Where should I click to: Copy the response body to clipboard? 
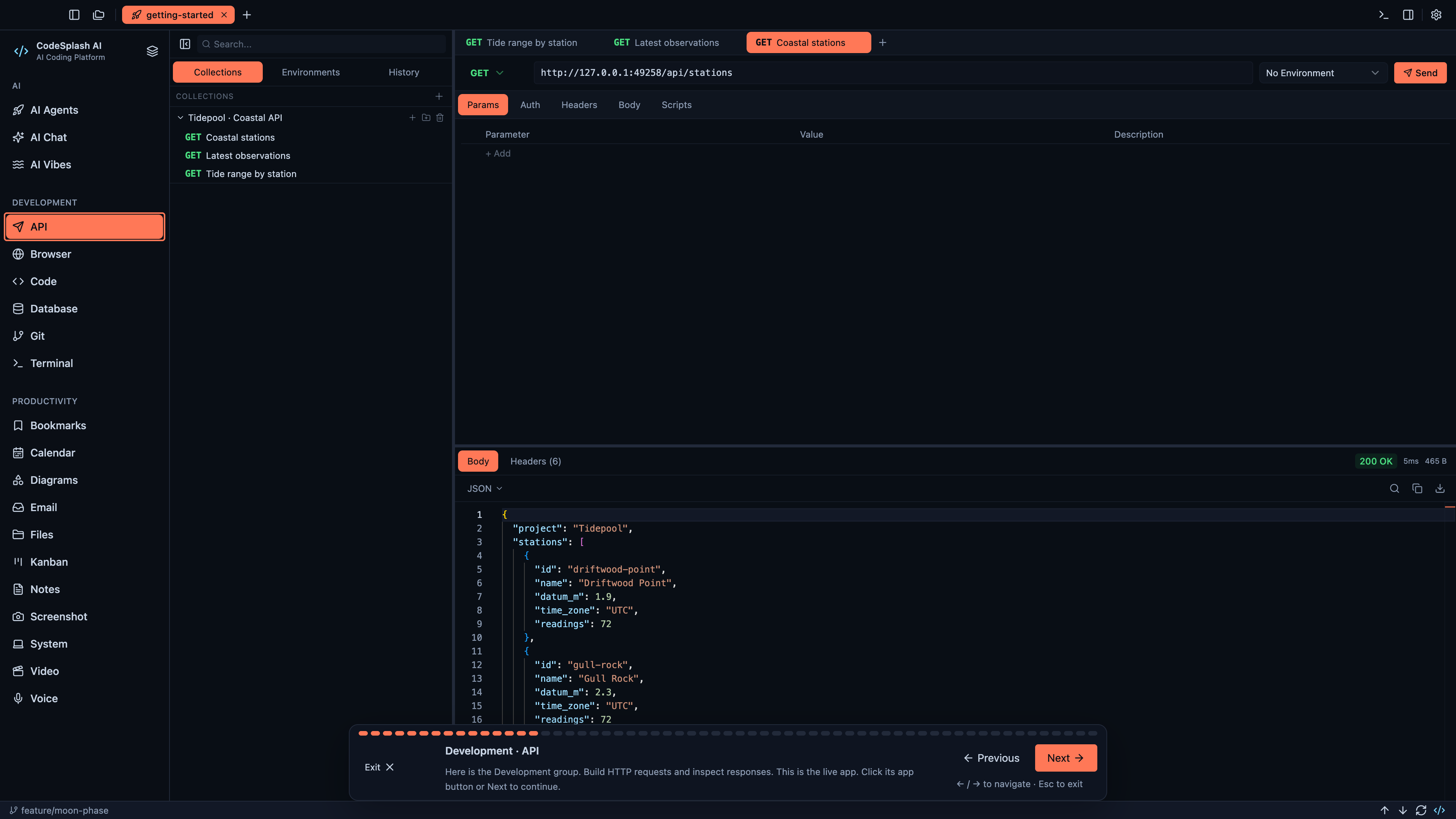click(x=1417, y=488)
